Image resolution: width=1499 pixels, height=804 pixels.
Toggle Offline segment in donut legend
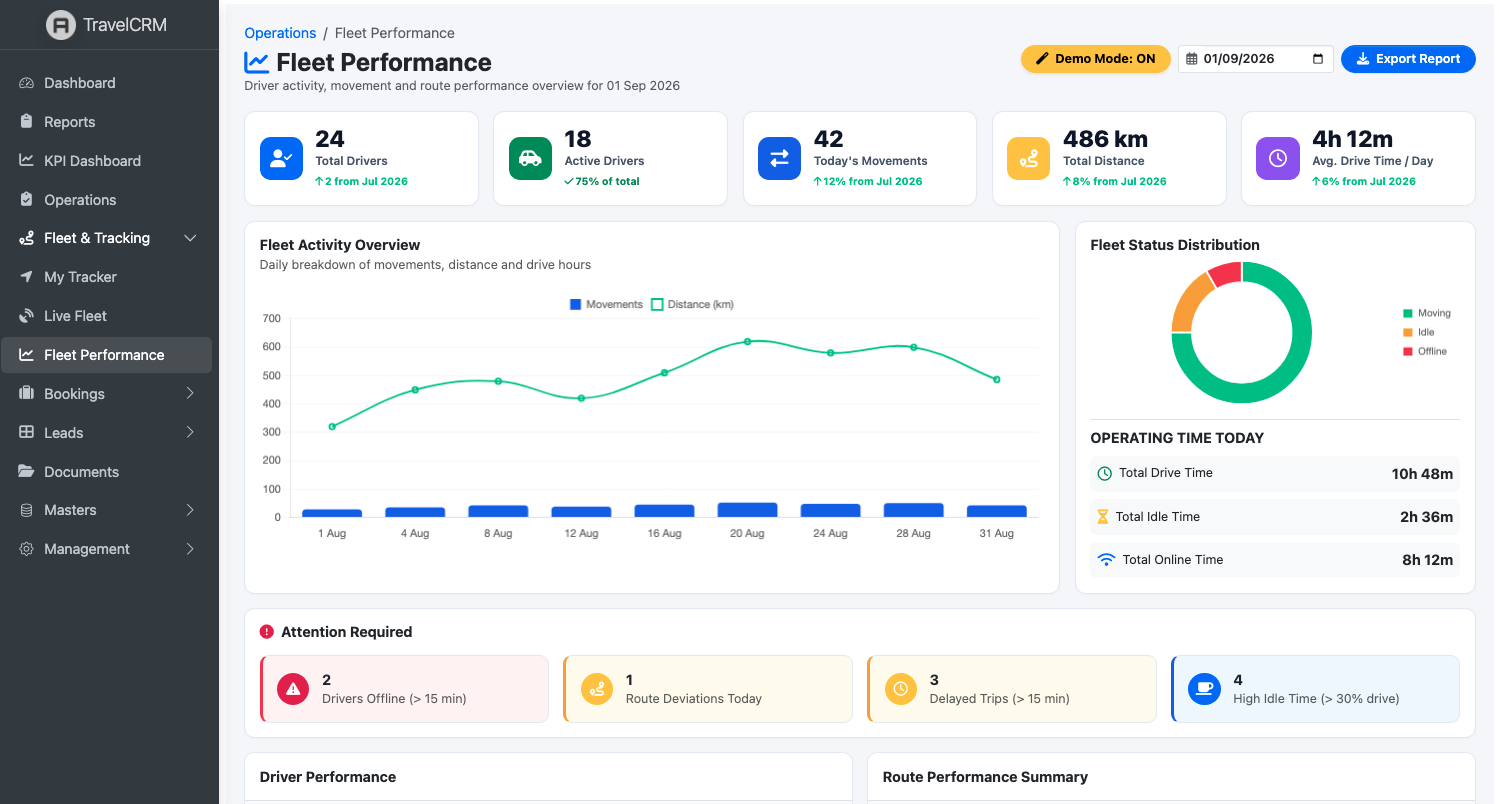point(1425,351)
